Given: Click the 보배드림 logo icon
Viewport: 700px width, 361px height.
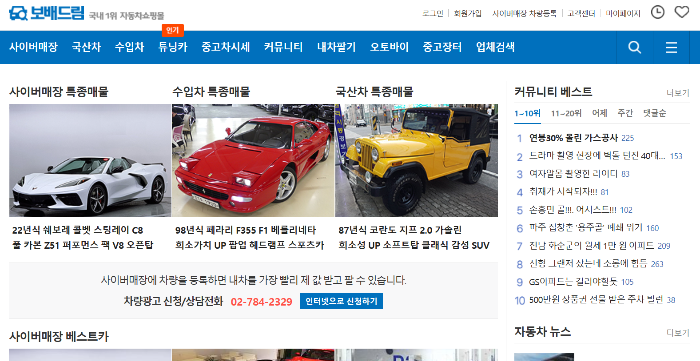Looking at the screenshot, I should pos(18,13).
